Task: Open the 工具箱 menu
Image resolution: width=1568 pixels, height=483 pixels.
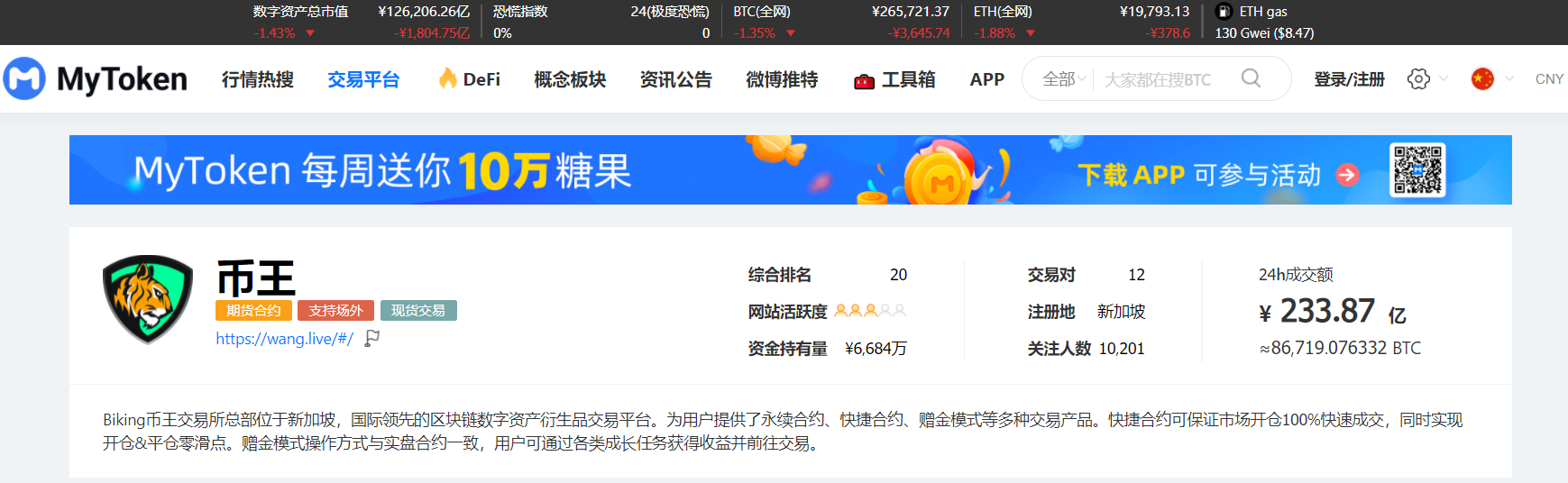Action: pyautogui.click(x=908, y=79)
